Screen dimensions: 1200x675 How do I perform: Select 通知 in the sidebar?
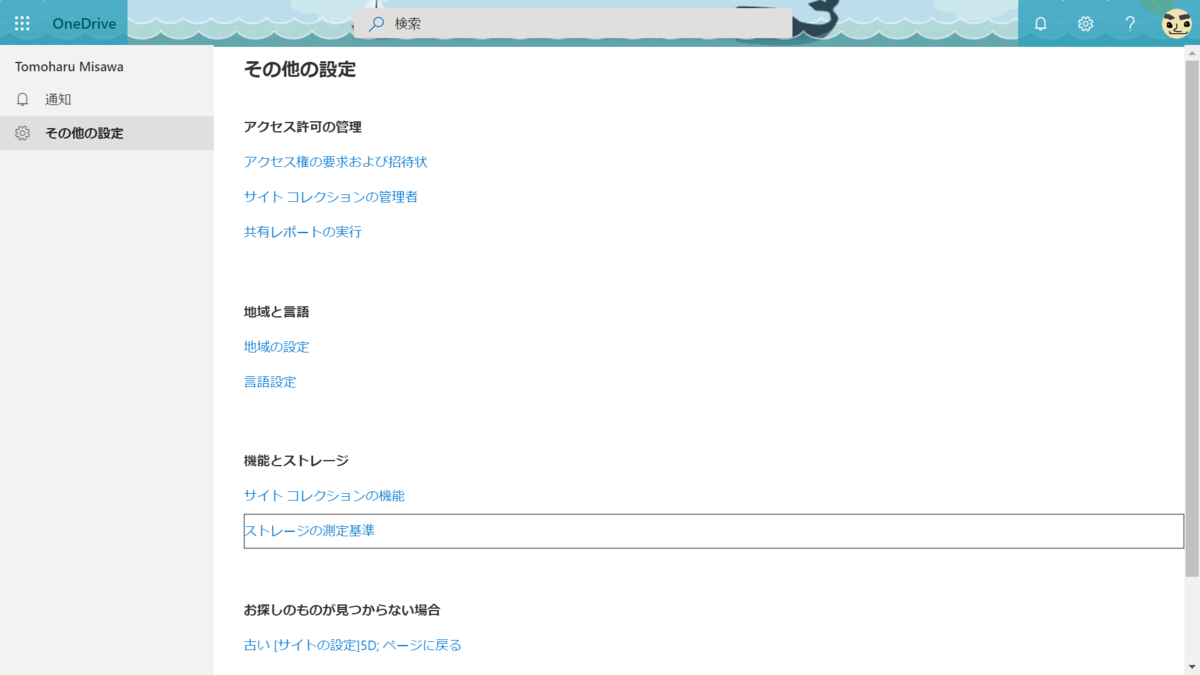point(106,99)
